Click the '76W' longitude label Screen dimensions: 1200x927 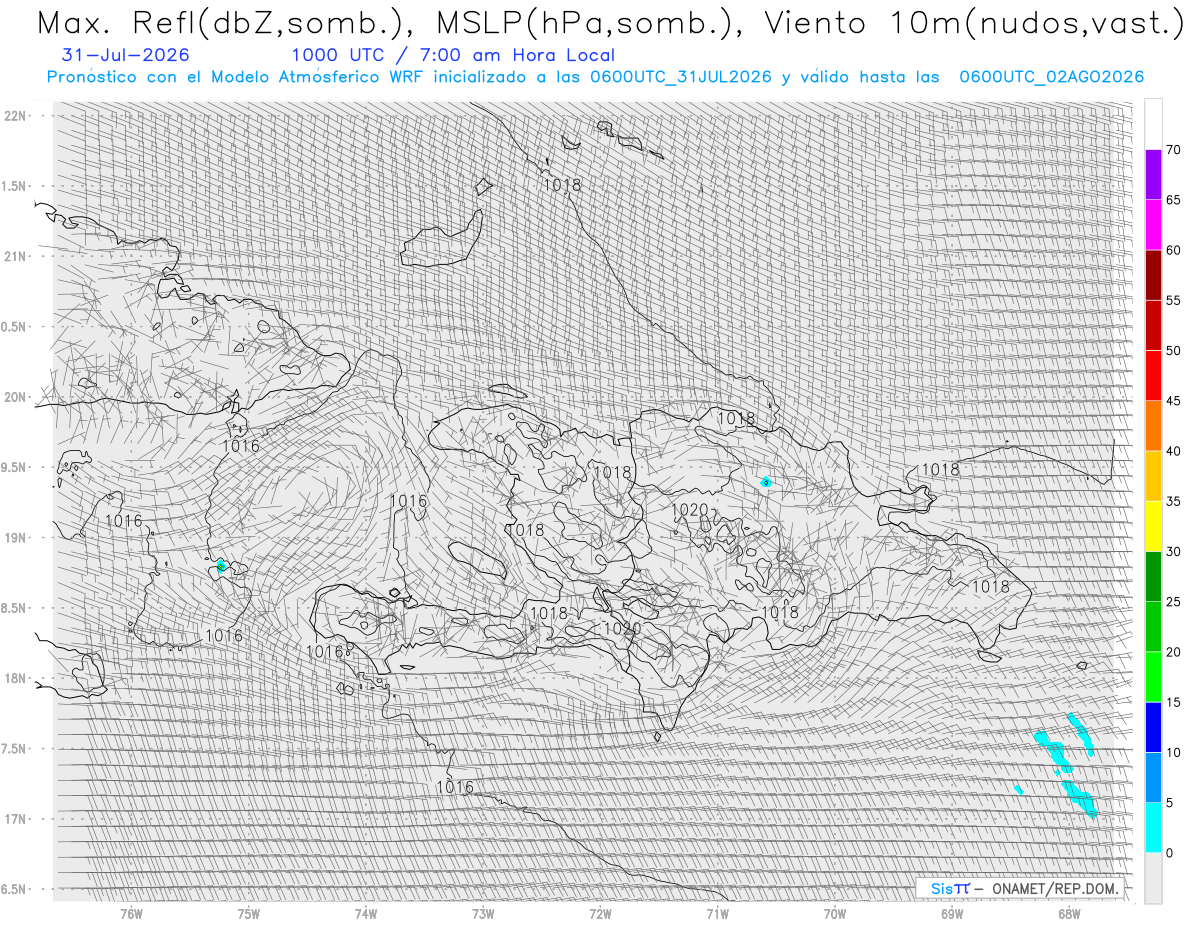click(x=131, y=914)
